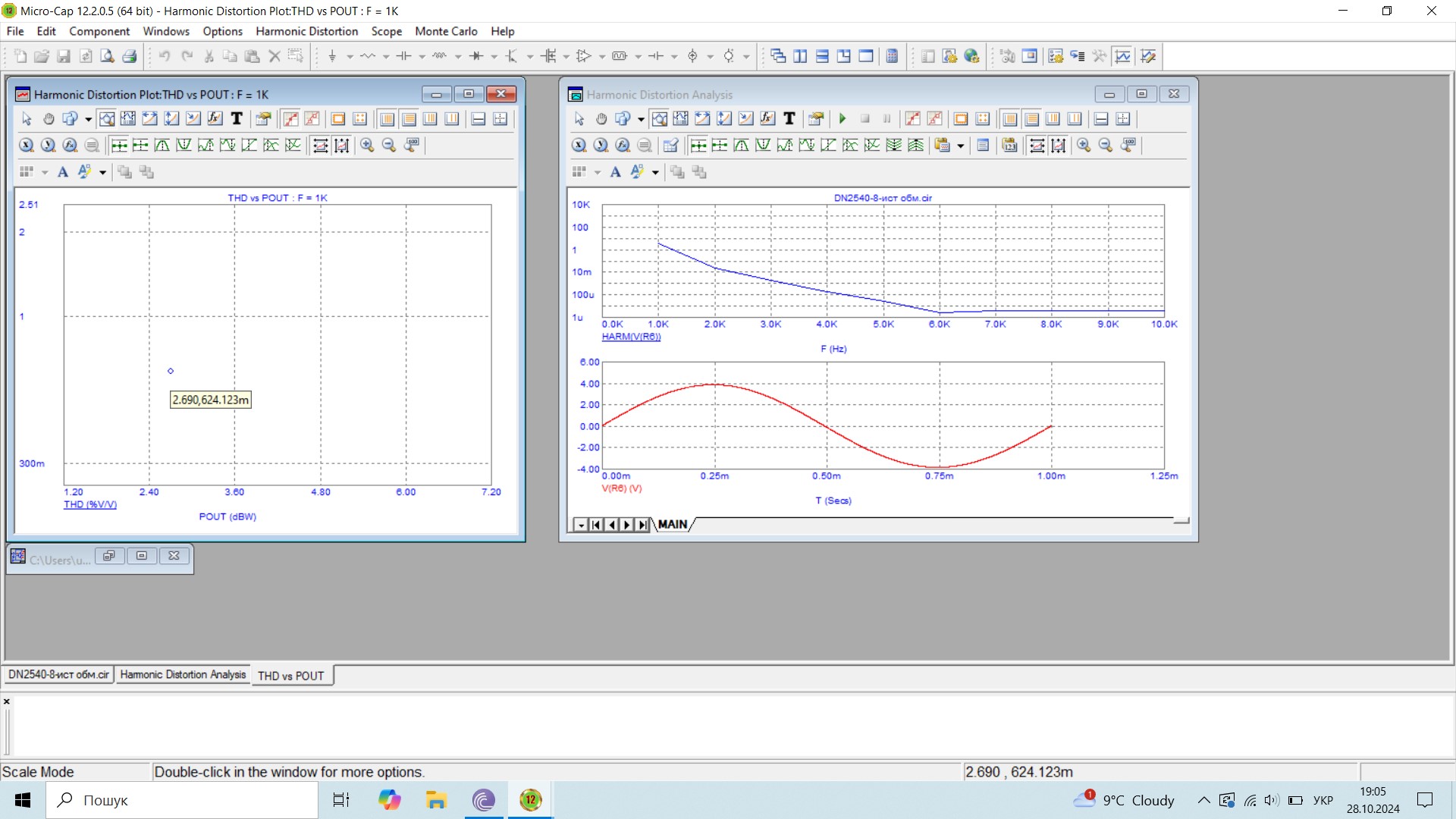This screenshot has width=1456, height=819.
Task: Toggle horizontal cursor mode in Analysis window
Action: 1101,119
